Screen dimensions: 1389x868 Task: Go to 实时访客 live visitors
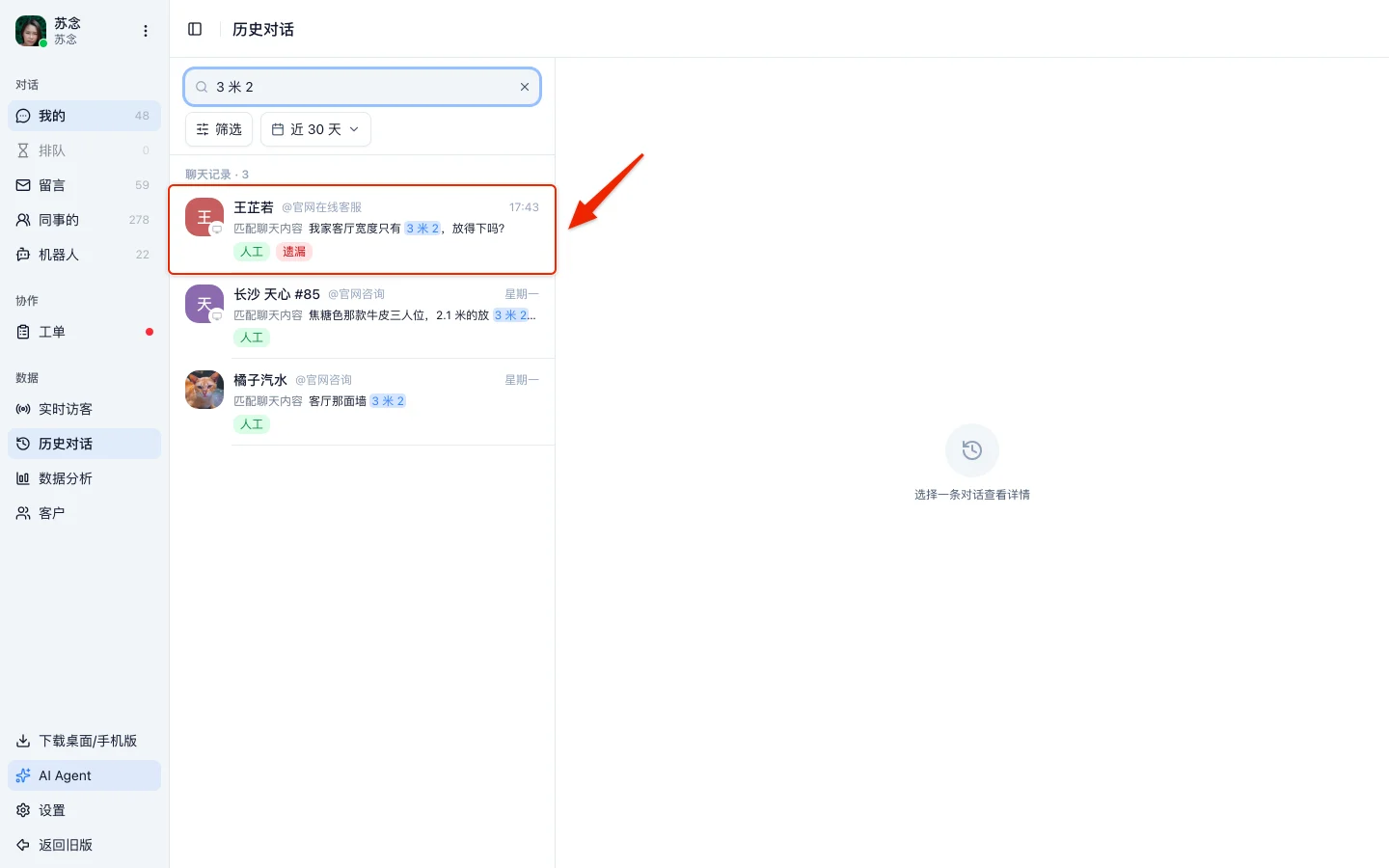(x=84, y=409)
